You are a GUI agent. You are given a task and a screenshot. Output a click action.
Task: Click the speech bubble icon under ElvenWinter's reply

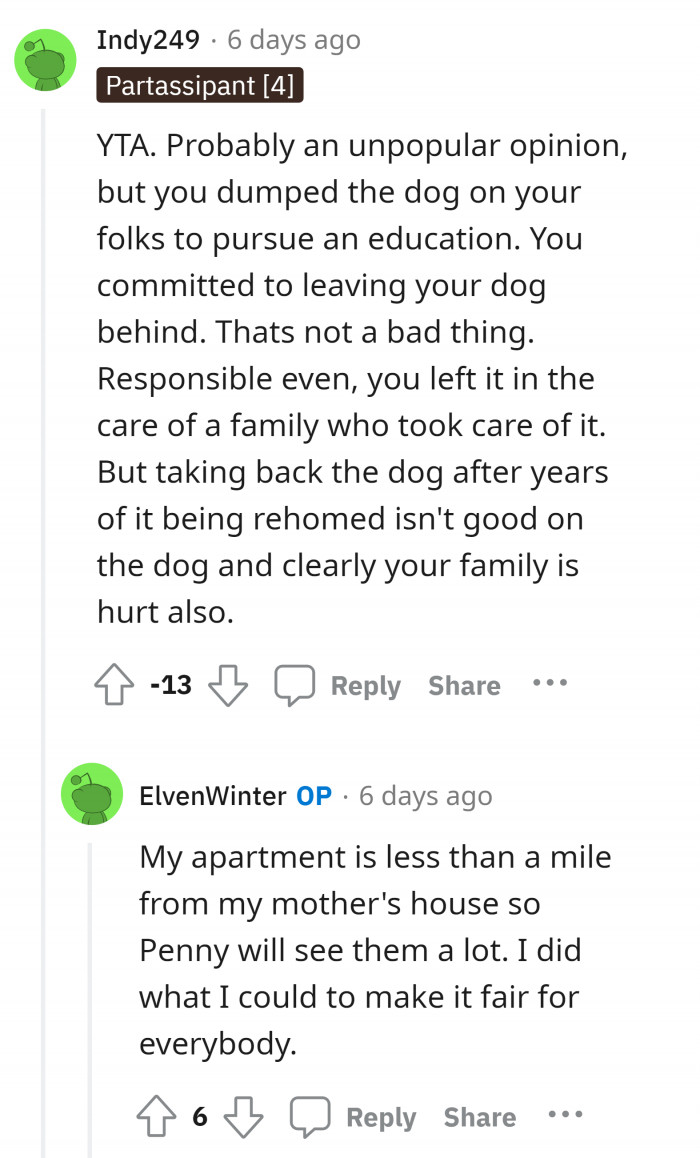coord(310,1117)
